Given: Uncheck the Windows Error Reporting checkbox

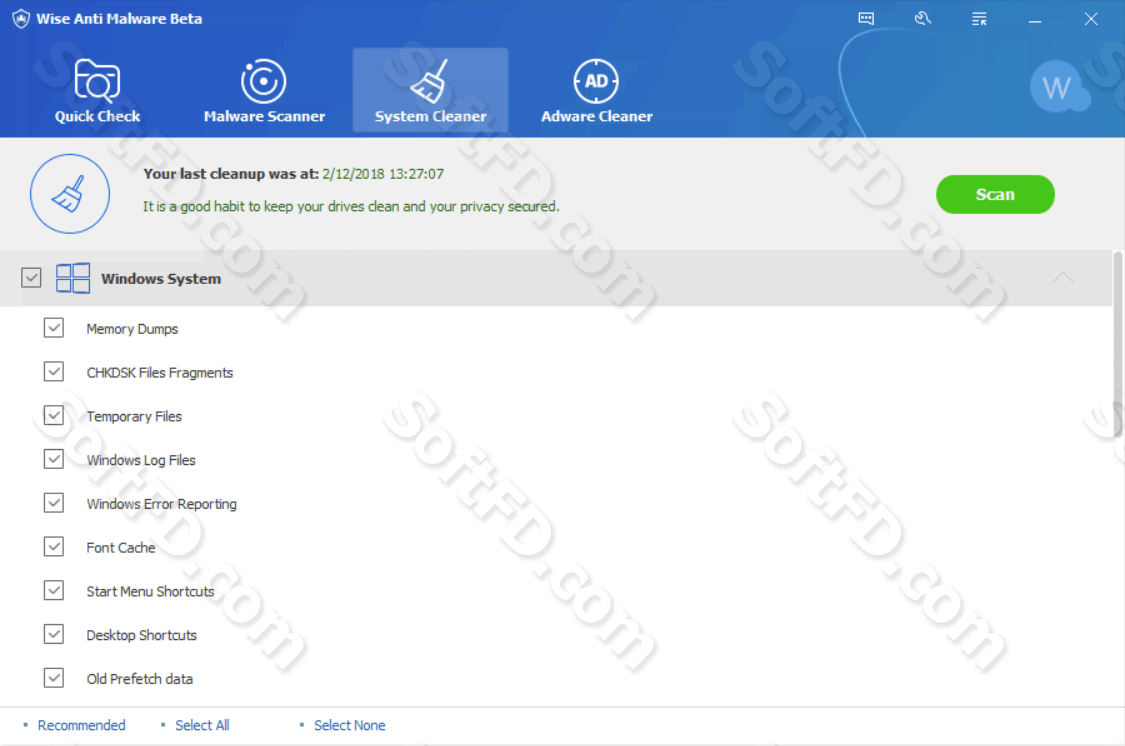Looking at the screenshot, I should click(54, 503).
